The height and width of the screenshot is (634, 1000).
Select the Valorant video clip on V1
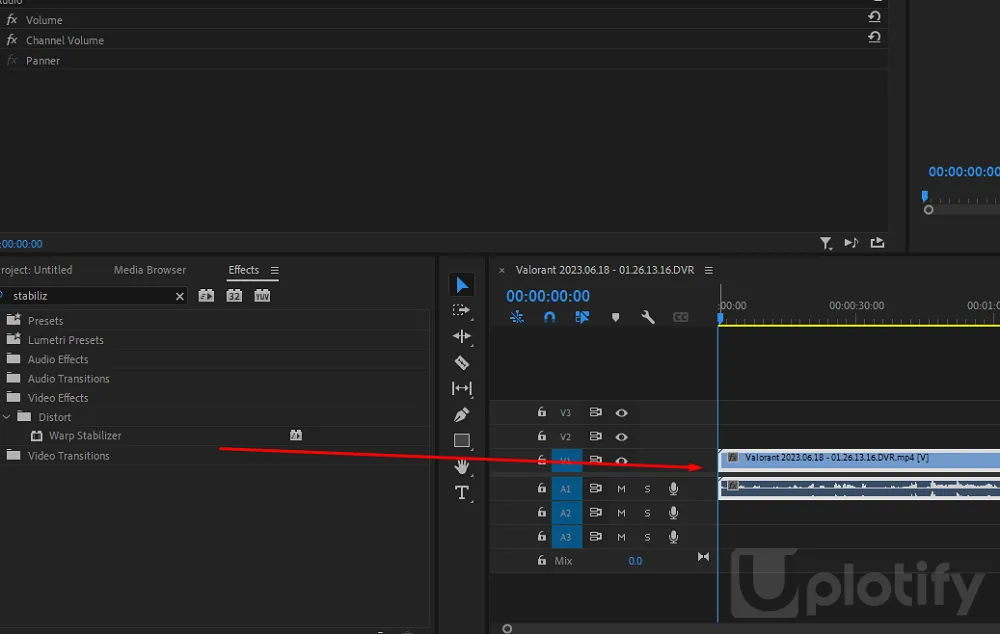pyautogui.click(x=859, y=459)
